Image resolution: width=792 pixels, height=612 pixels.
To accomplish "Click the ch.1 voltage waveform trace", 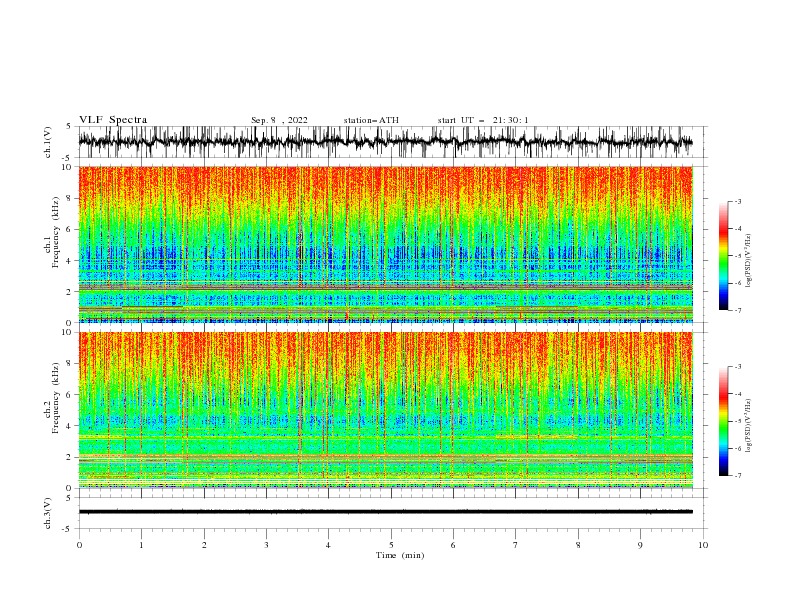I will pyautogui.click(x=385, y=142).
